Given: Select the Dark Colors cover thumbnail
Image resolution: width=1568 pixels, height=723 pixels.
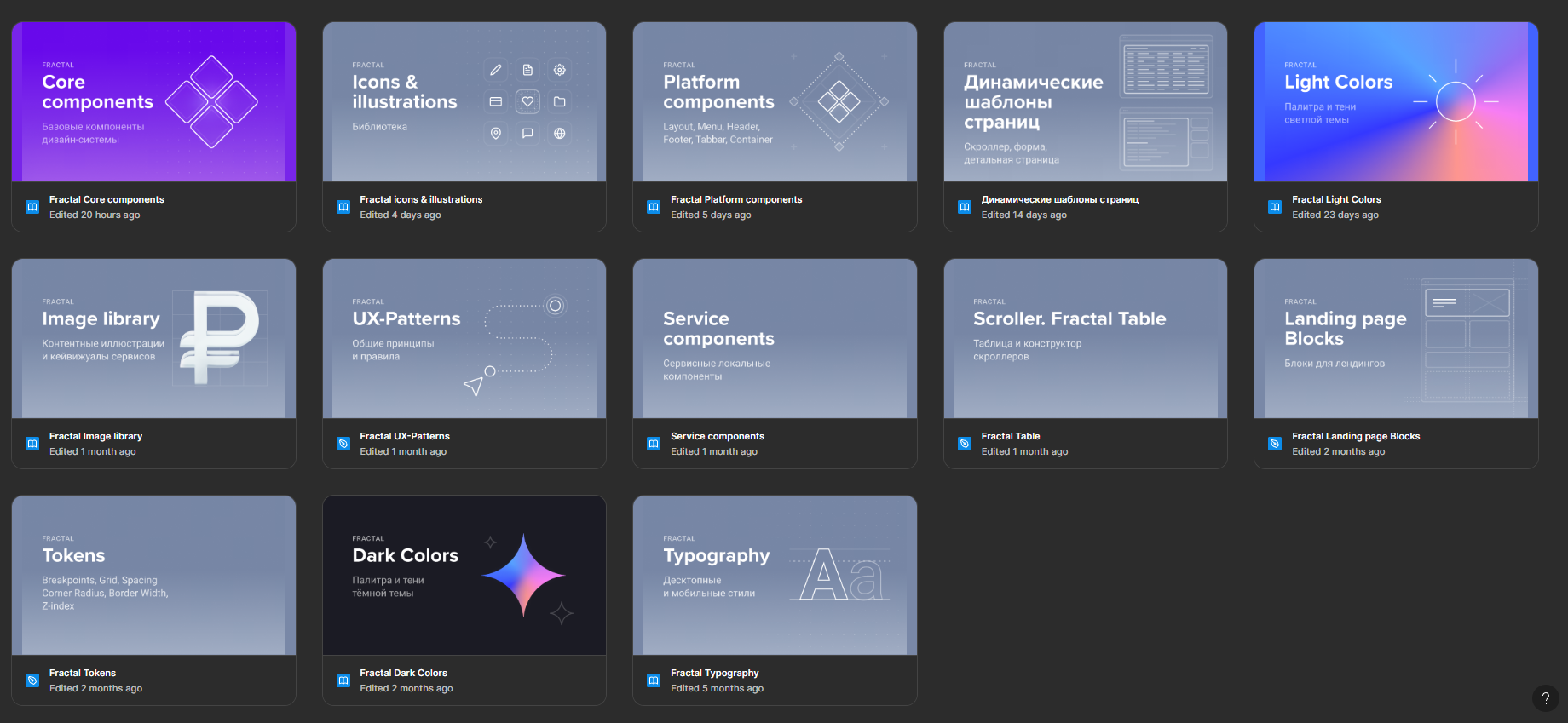Looking at the screenshot, I should coord(464,576).
